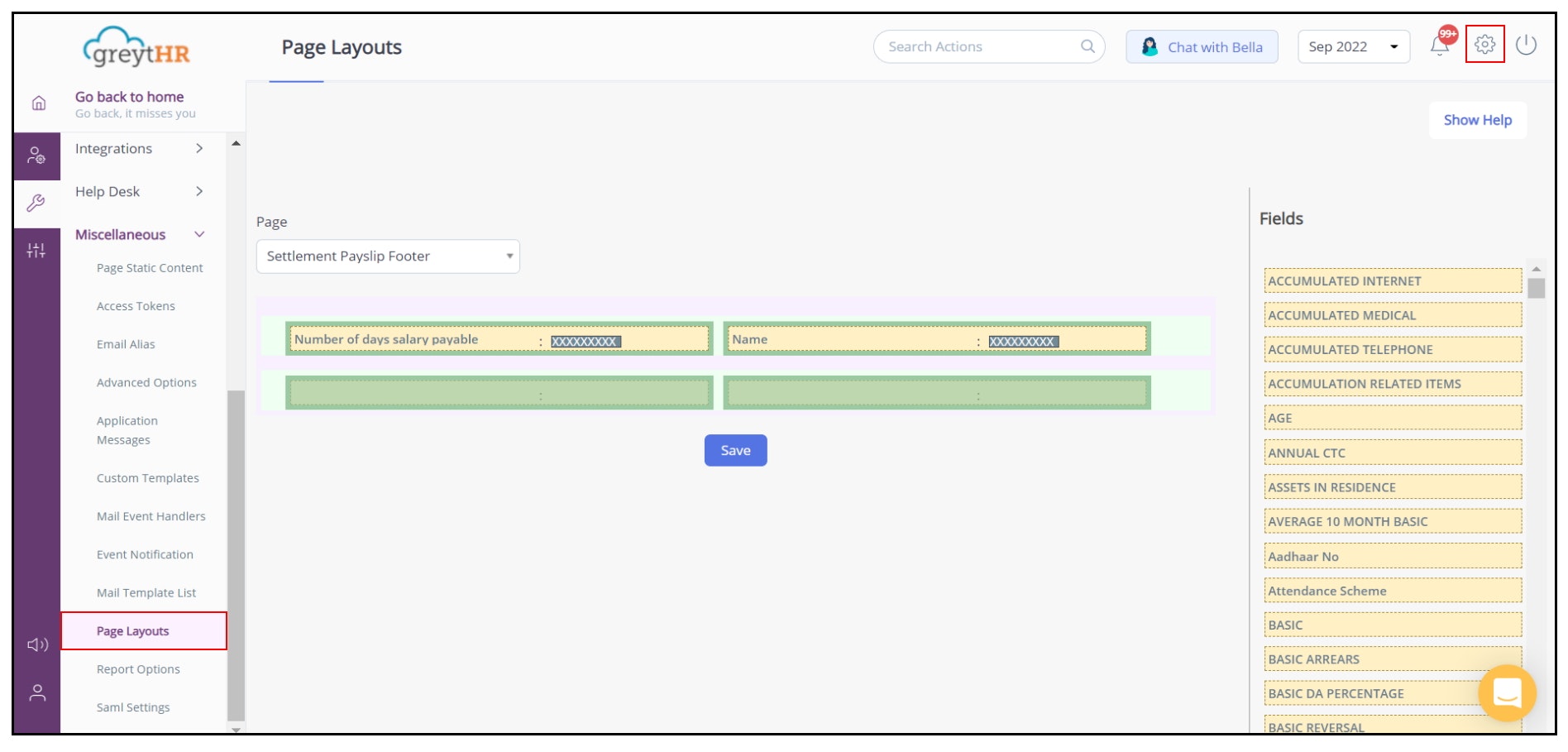The height and width of the screenshot is (752, 1568).
Task: Select the Name layout field
Action: [x=936, y=339]
